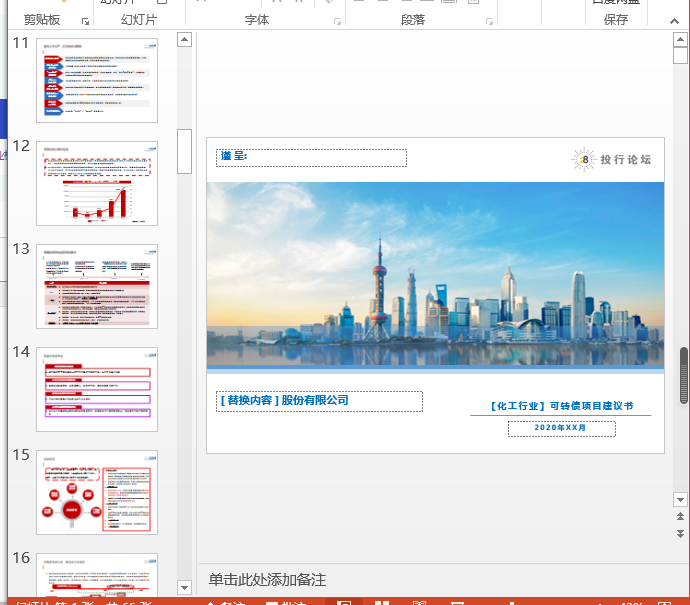The height and width of the screenshot is (605, 690).
Task: Open slide 13 thumbnail in panel
Action: pyautogui.click(x=97, y=286)
